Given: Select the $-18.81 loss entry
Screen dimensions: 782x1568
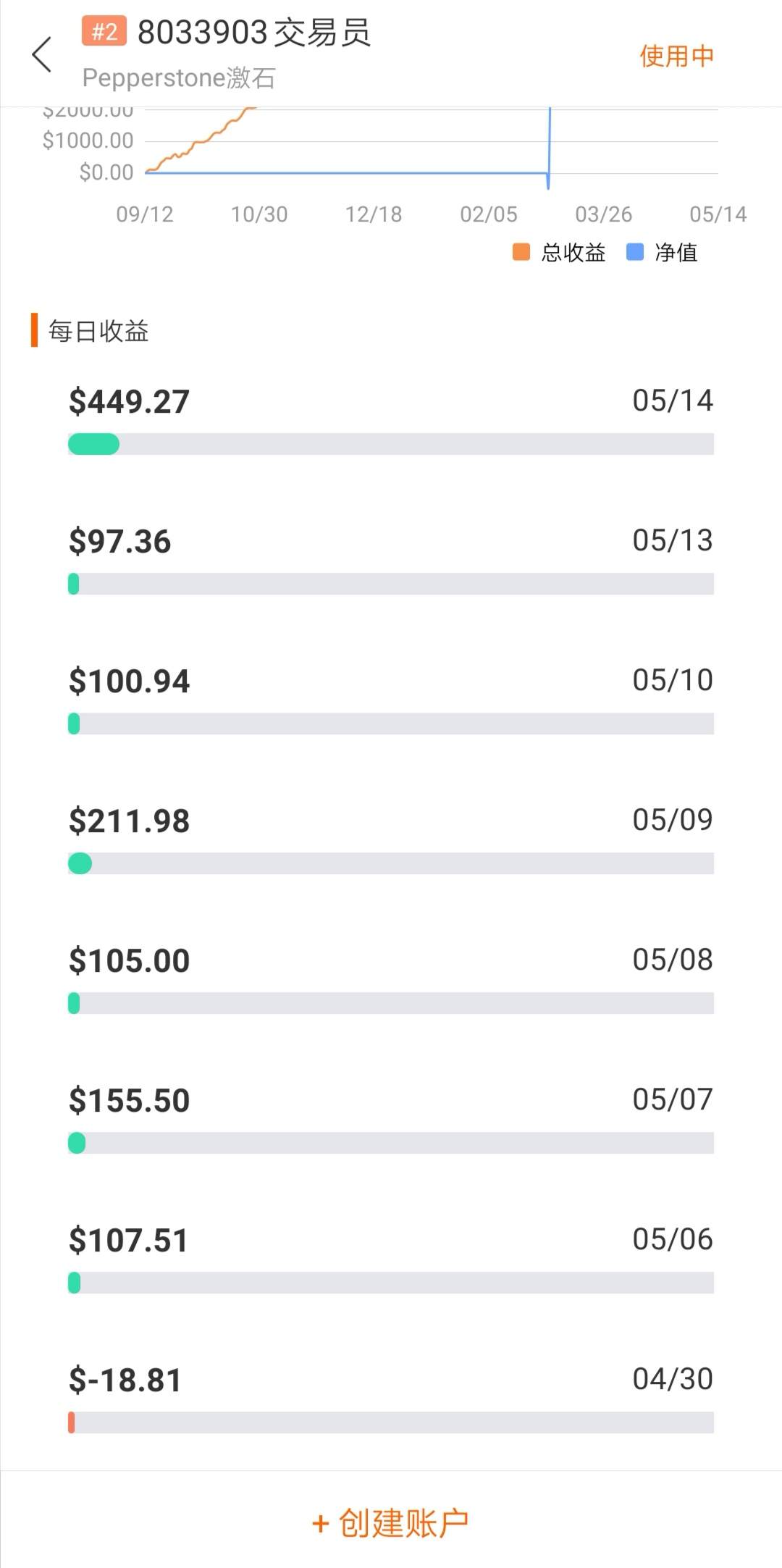Looking at the screenshot, I should pyautogui.click(x=125, y=1380).
